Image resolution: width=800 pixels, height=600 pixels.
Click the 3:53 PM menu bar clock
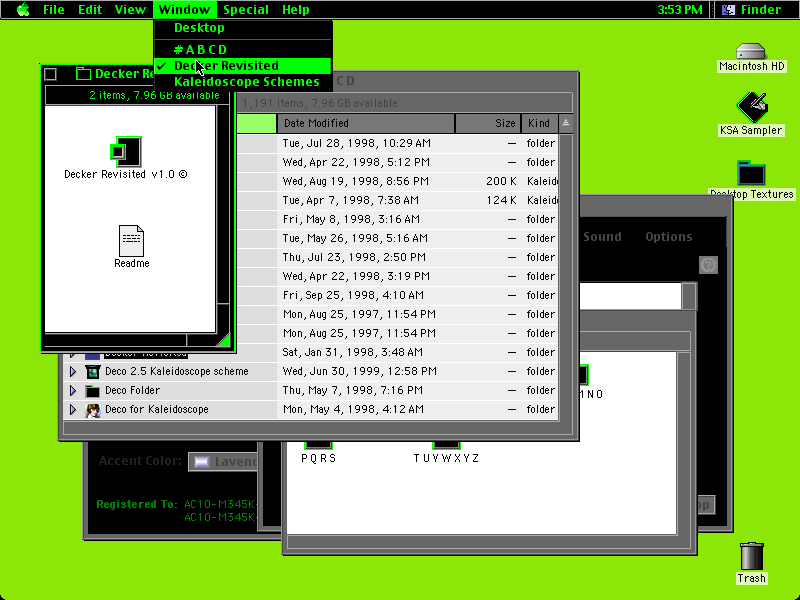pos(680,9)
